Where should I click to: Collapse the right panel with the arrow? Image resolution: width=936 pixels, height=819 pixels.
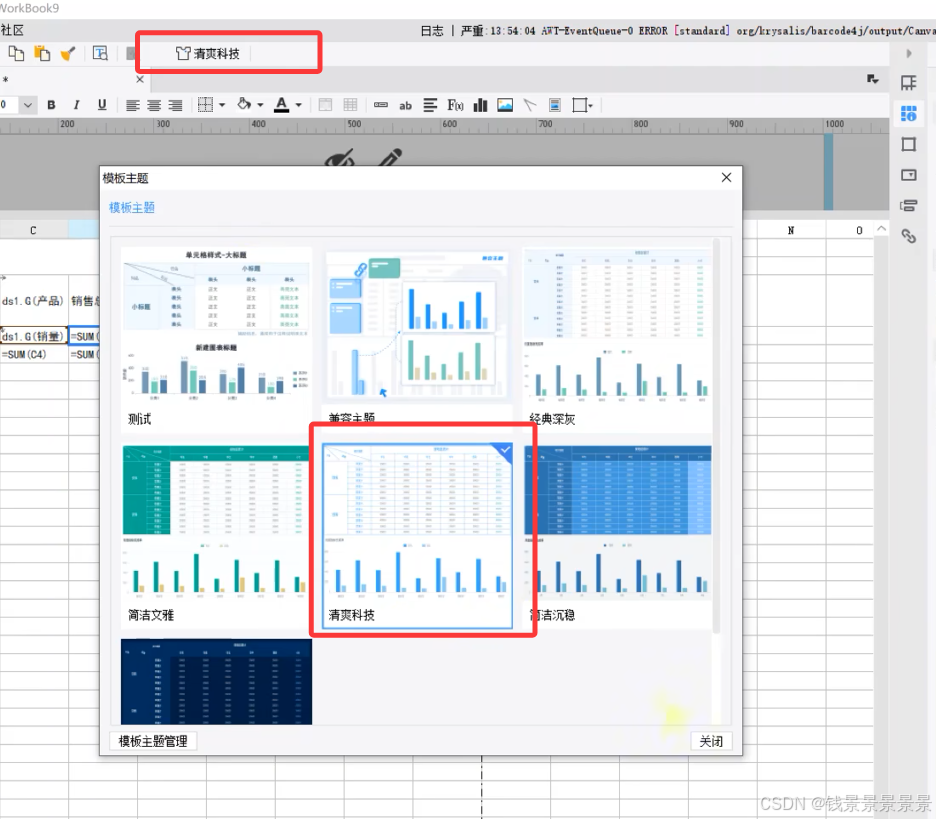(909, 53)
